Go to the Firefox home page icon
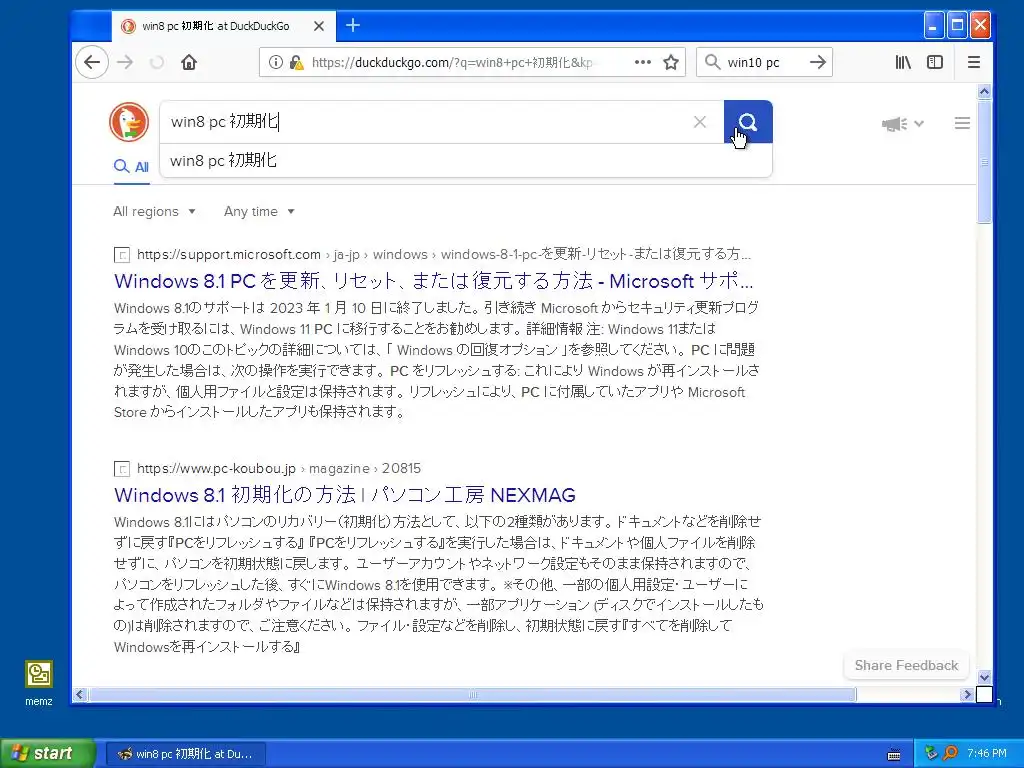This screenshot has width=1024, height=768. [189, 63]
